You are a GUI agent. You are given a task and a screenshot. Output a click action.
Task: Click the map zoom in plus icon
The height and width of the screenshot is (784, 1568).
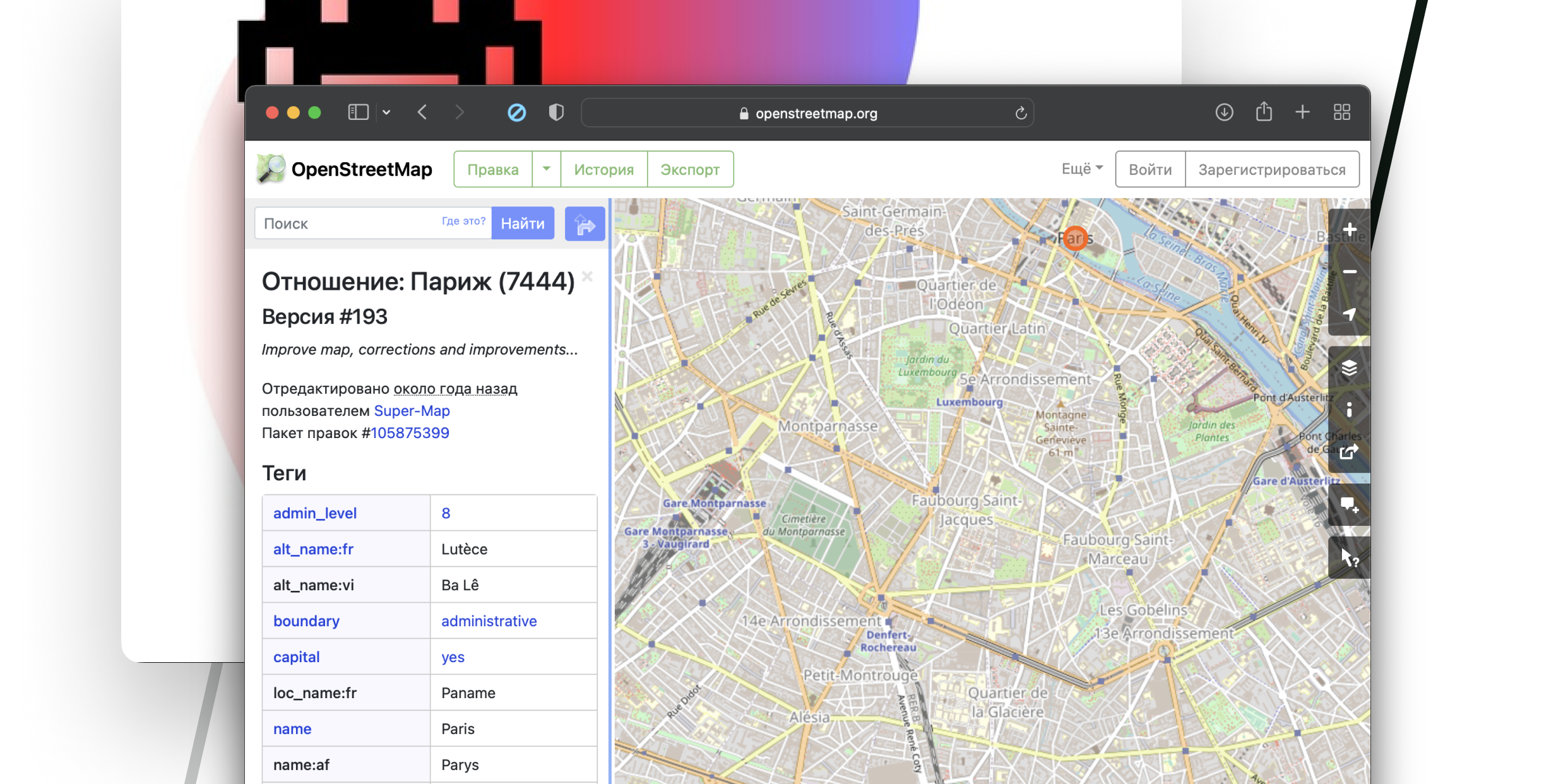click(1349, 230)
